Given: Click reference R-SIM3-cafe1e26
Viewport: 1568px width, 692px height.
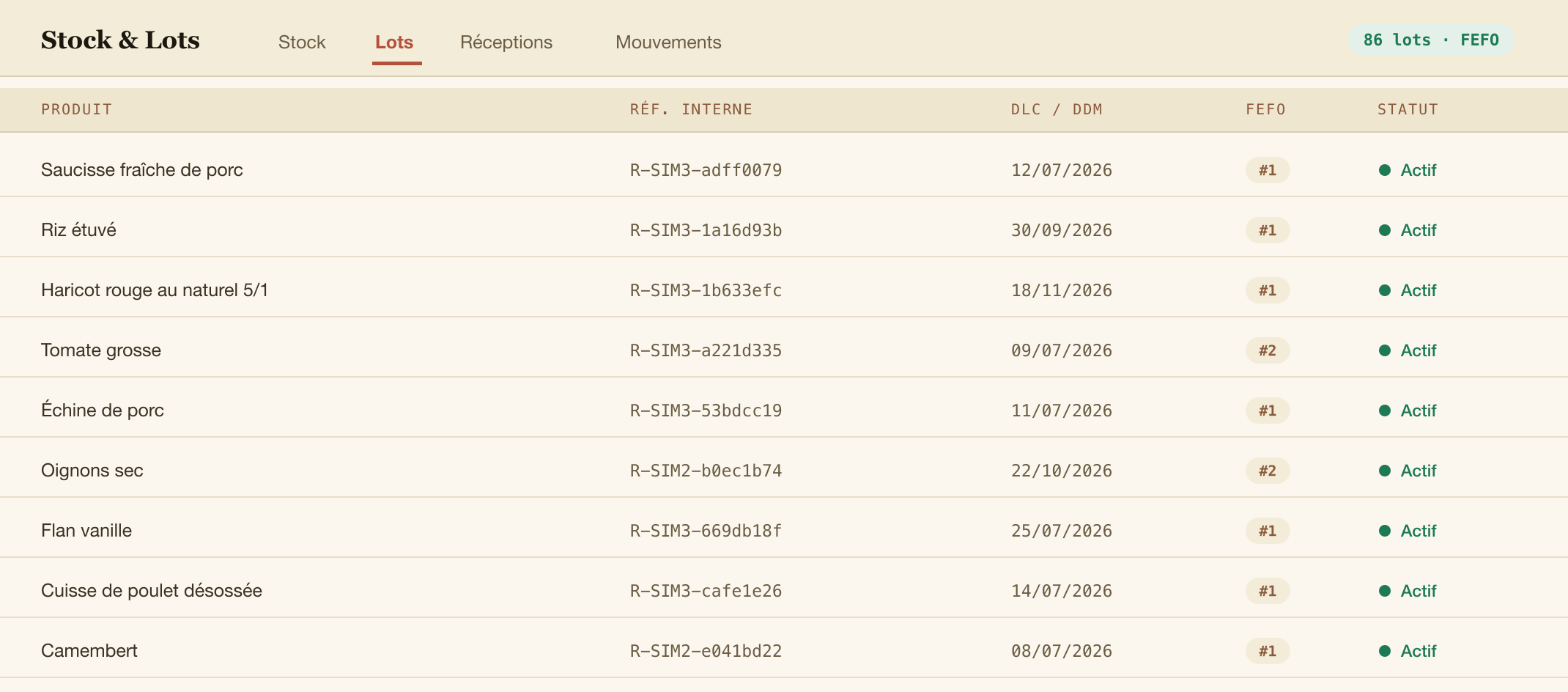Looking at the screenshot, I should point(706,591).
